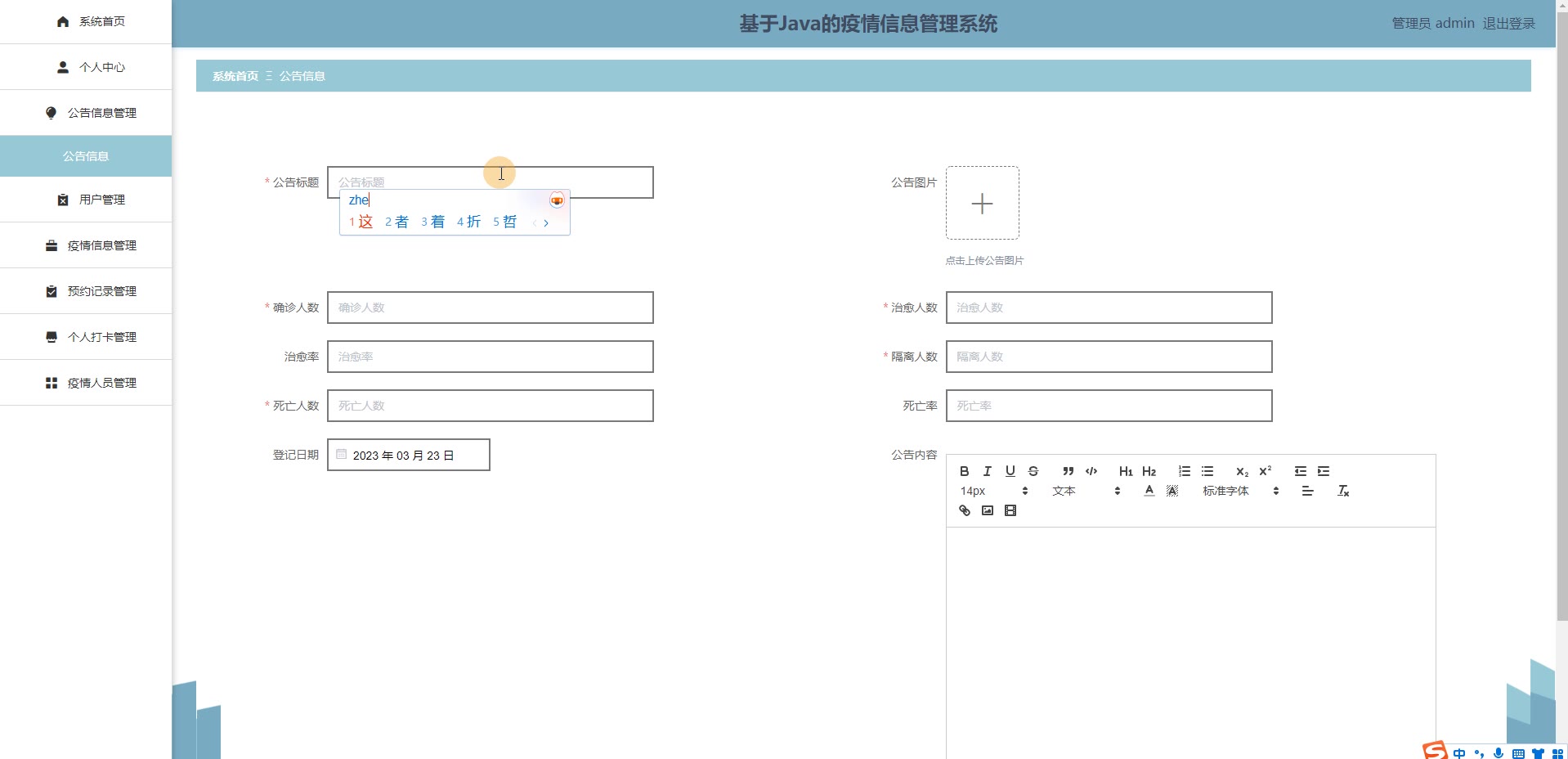The width and height of the screenshot is (1568, 759).
Task: Insert a video into the editor
Action: (x=1010, y=510)
